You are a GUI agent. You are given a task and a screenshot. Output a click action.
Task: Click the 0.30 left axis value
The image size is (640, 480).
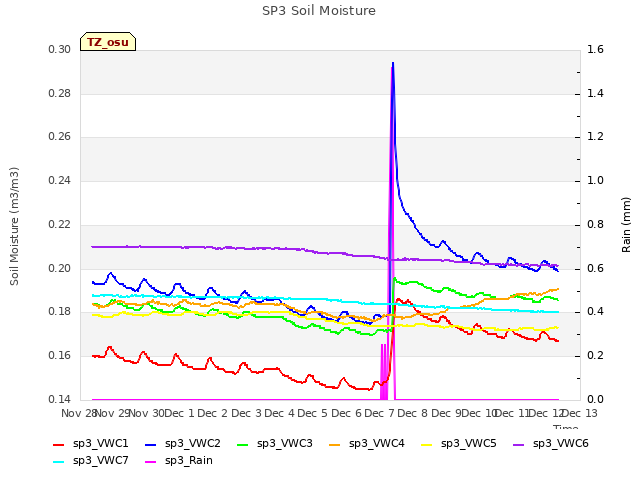tap(59, 49)
